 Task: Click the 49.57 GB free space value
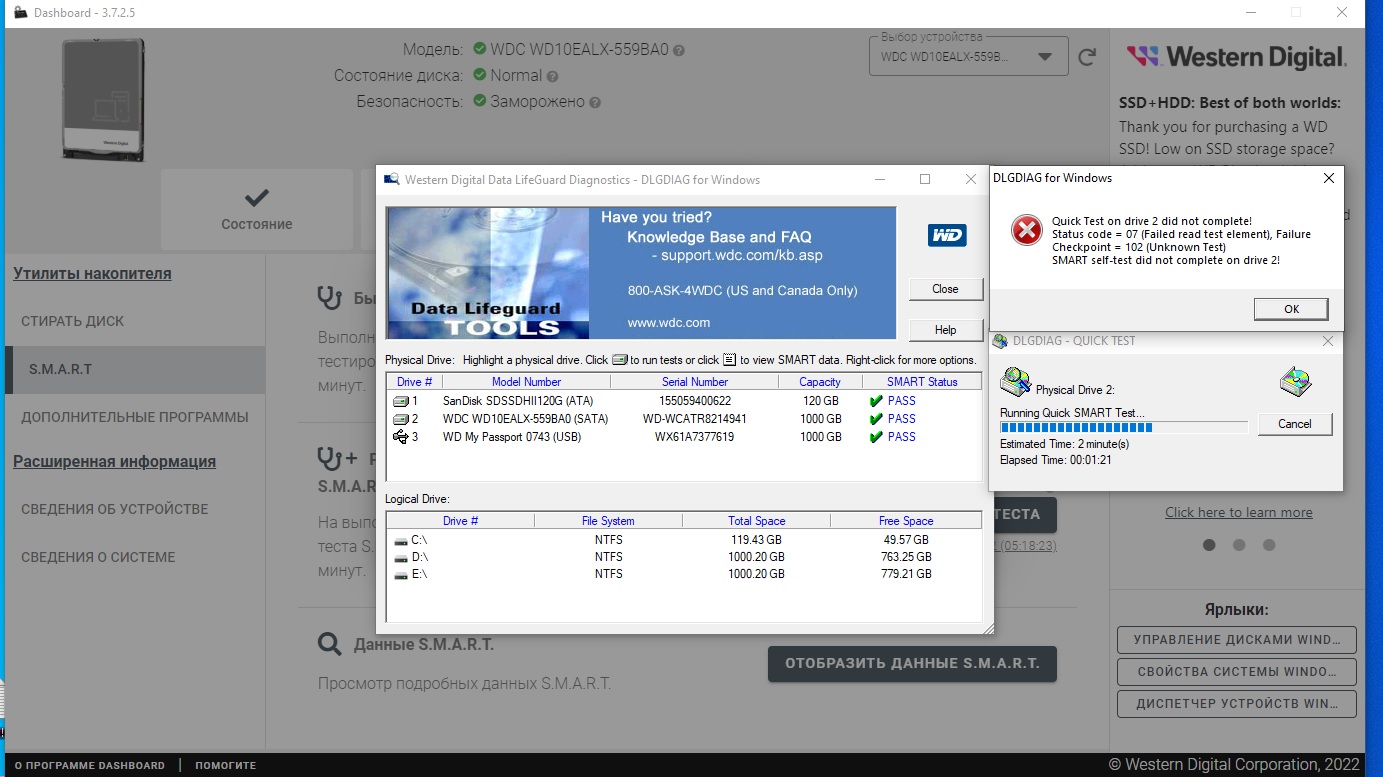point(905,540)
